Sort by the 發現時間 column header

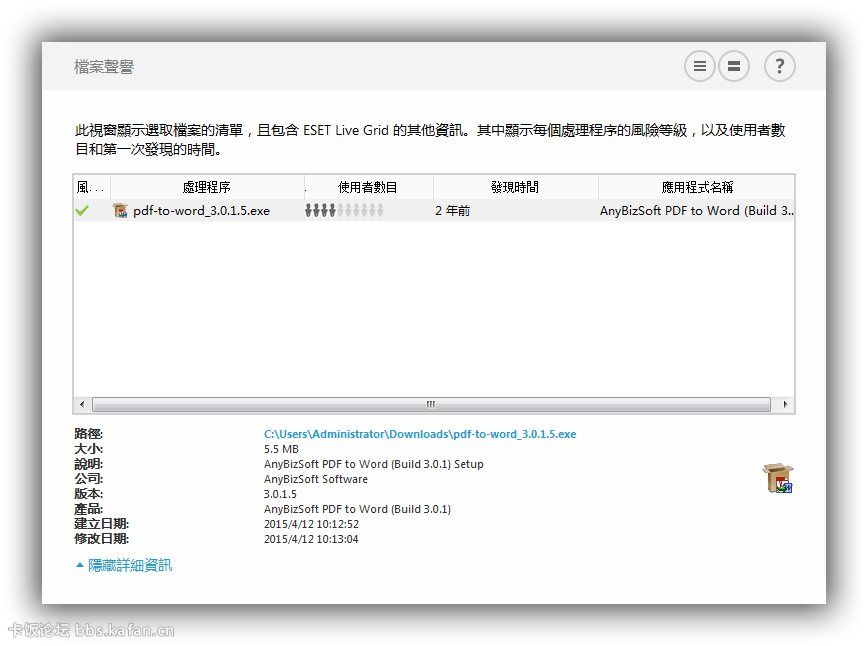(x=515, y=187)
